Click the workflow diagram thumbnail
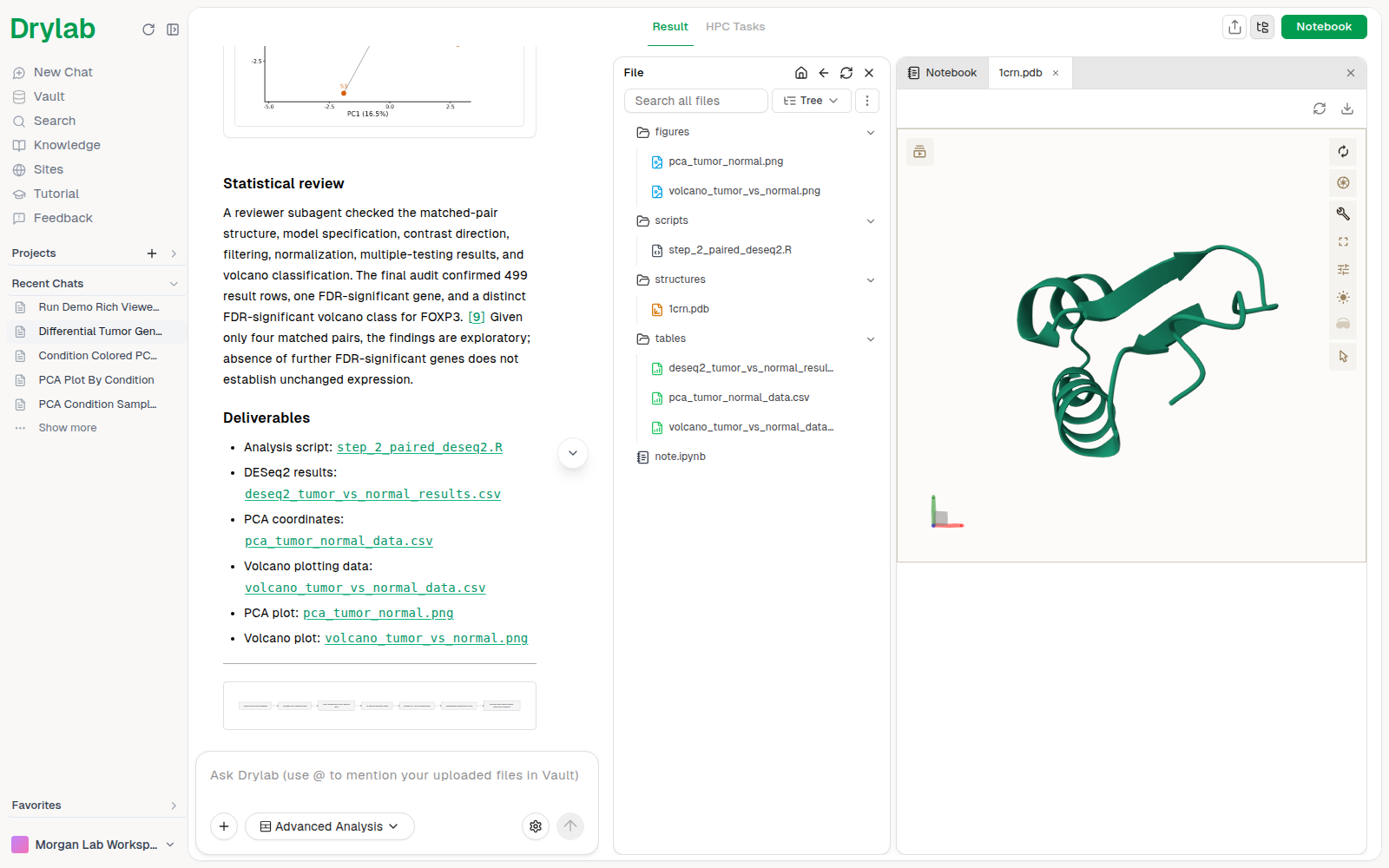 (x=379, y=706)
